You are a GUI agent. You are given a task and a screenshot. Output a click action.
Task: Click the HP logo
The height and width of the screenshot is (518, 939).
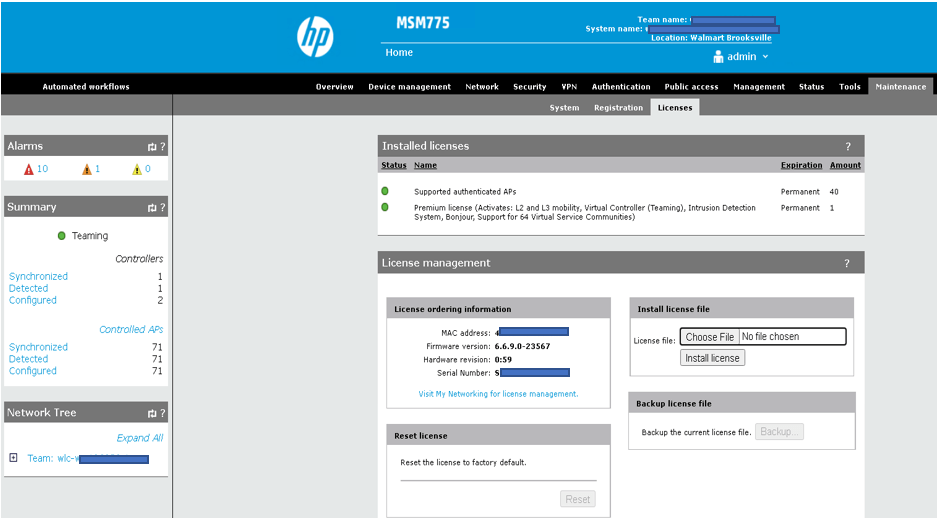pyautogui.click(x=315, y=38)
